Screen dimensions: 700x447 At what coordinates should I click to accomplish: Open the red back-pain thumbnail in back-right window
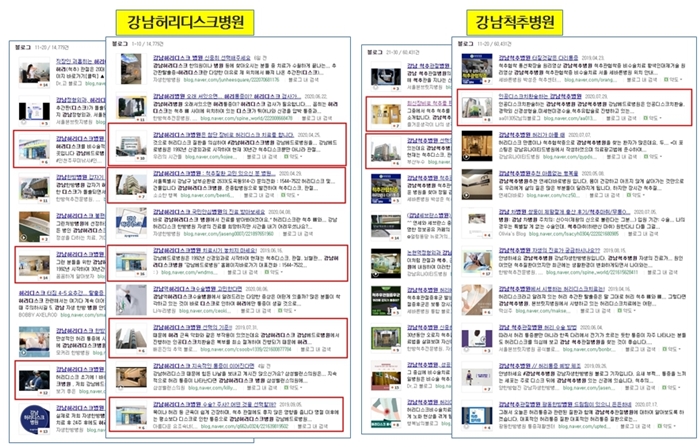(386, 413)
